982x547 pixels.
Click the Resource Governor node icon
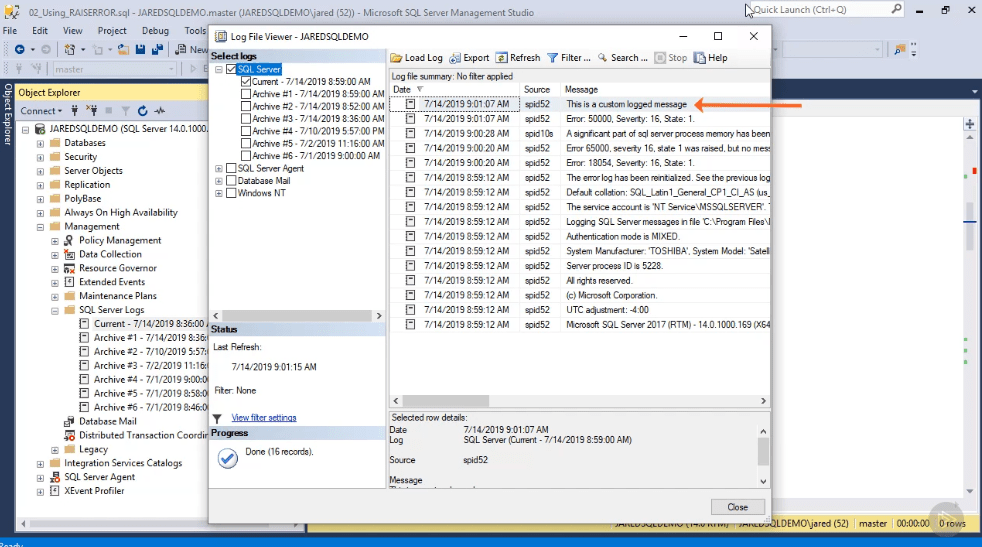click(x=70, y=268)
